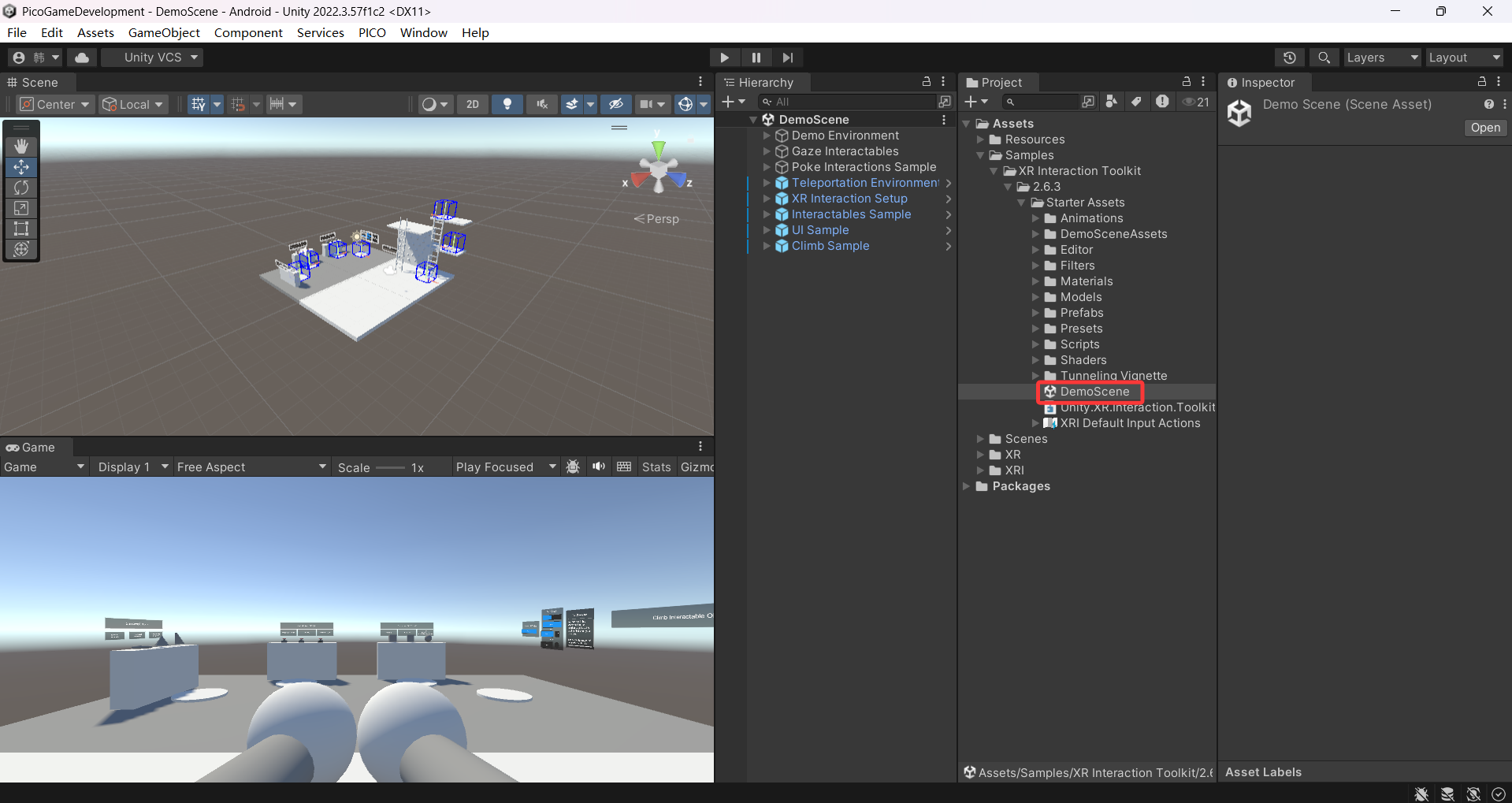
Task: Select the Rect tool
Action: coord(21,229)
